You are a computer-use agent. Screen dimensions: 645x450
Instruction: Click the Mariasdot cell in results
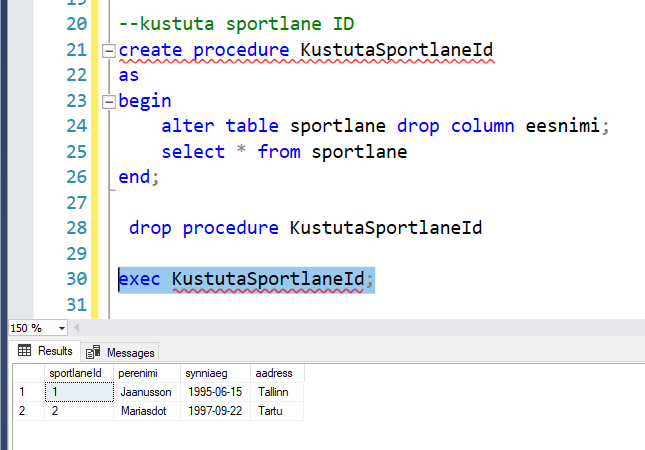[x=145, y=411]
